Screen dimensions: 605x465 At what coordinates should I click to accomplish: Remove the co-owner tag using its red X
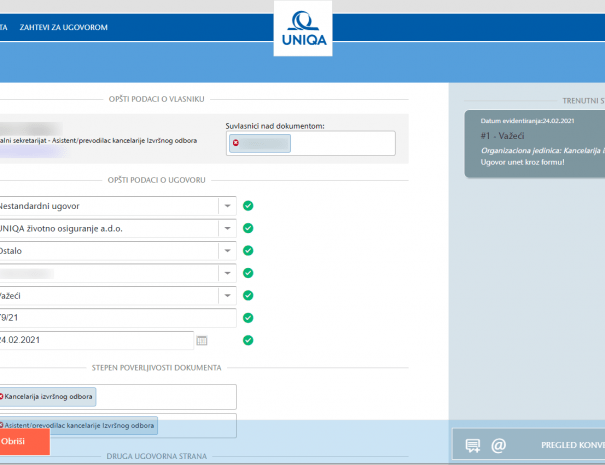click(x=236, y=143)
